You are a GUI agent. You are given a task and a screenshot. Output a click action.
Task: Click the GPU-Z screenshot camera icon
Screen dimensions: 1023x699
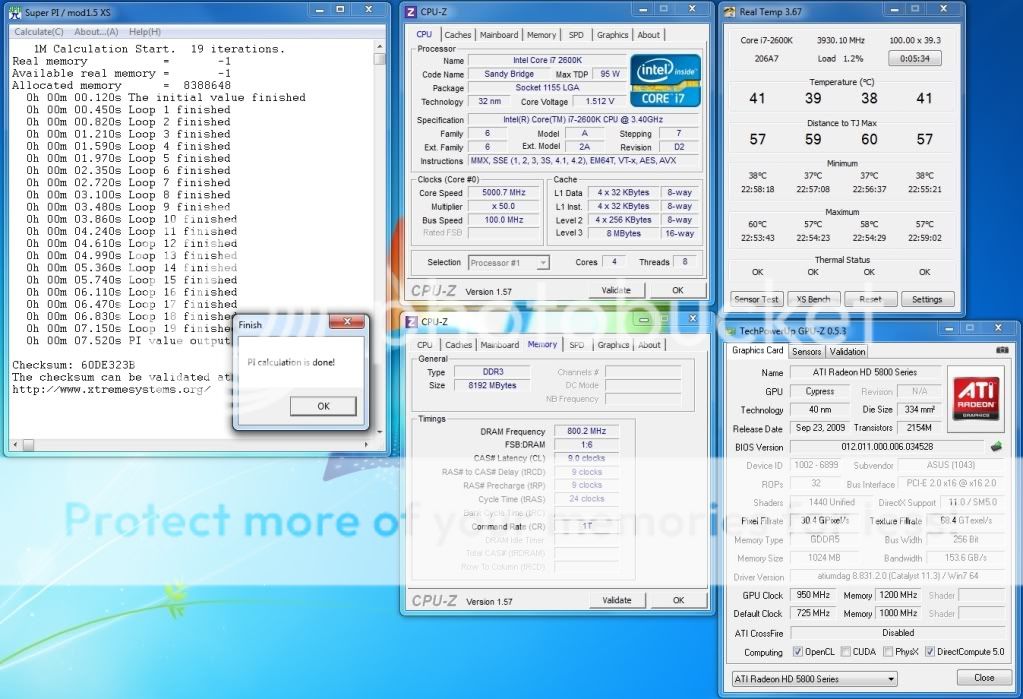(1002, 351)
